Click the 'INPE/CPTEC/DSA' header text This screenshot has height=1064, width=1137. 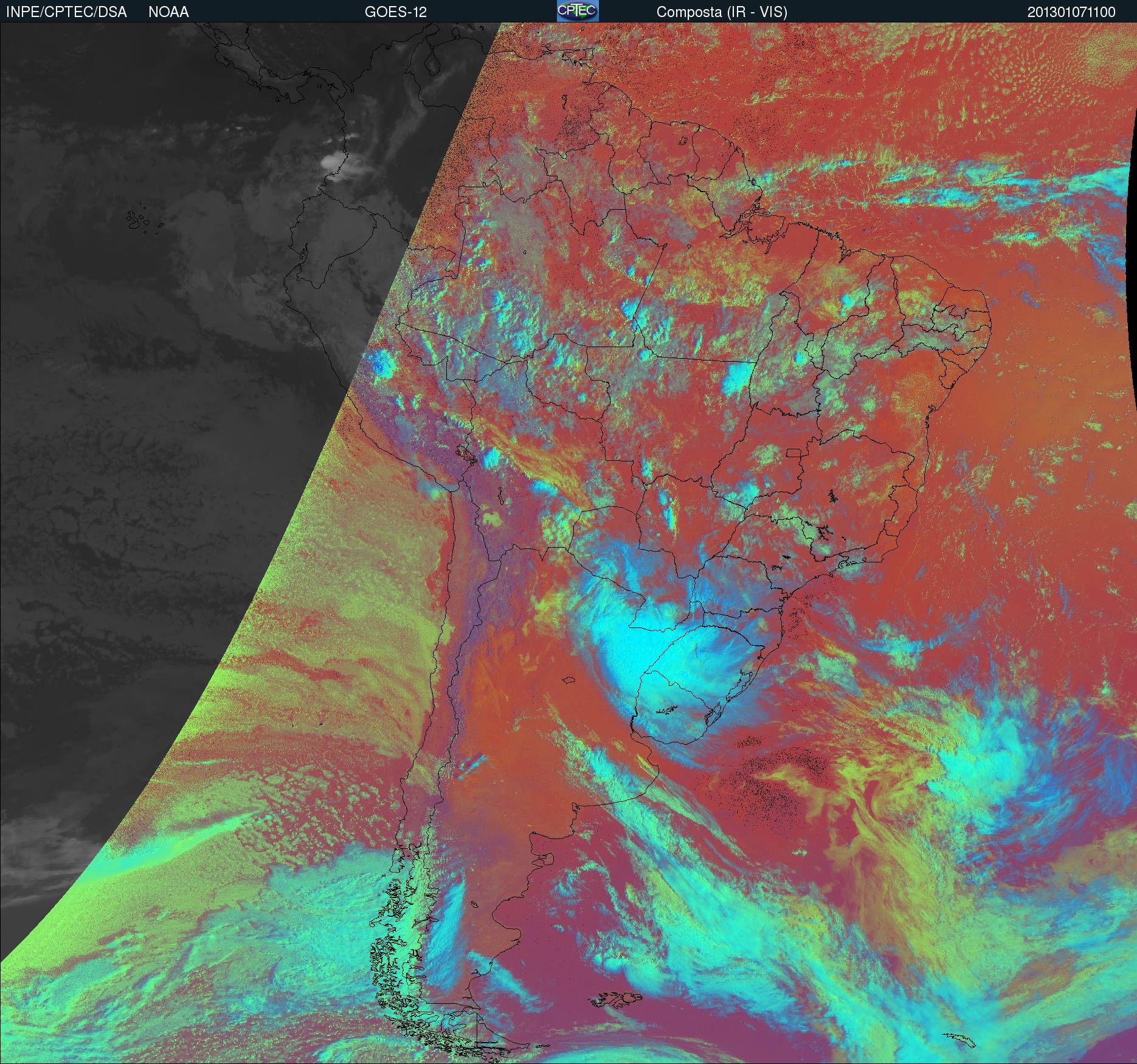point(66,12)
